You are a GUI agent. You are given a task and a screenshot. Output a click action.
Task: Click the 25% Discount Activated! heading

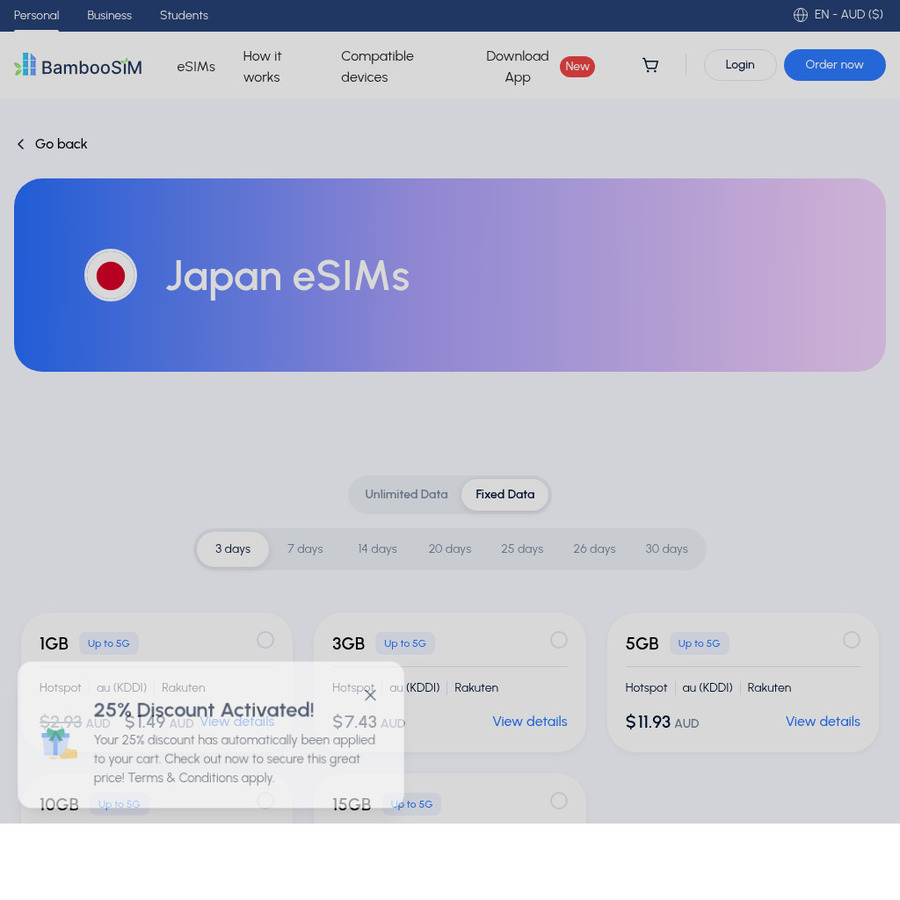[x=204, y=710]
